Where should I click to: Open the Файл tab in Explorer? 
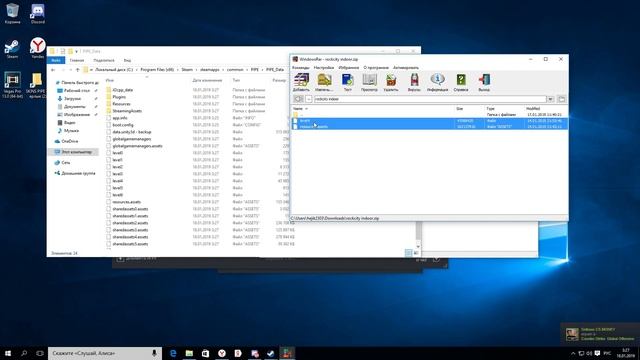(56, 60)
